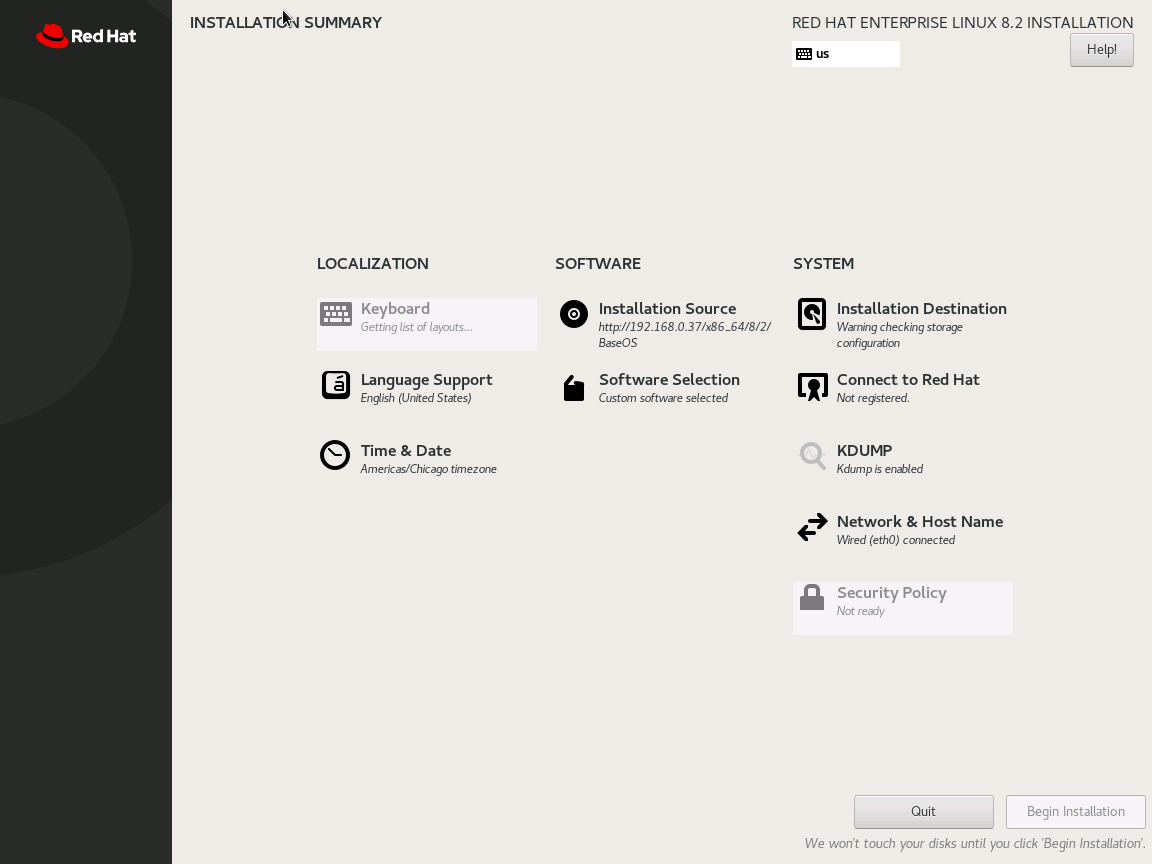
Task: Click the SOFTWARE section heading
Action: pyautogui.click(x=598, y=264)
